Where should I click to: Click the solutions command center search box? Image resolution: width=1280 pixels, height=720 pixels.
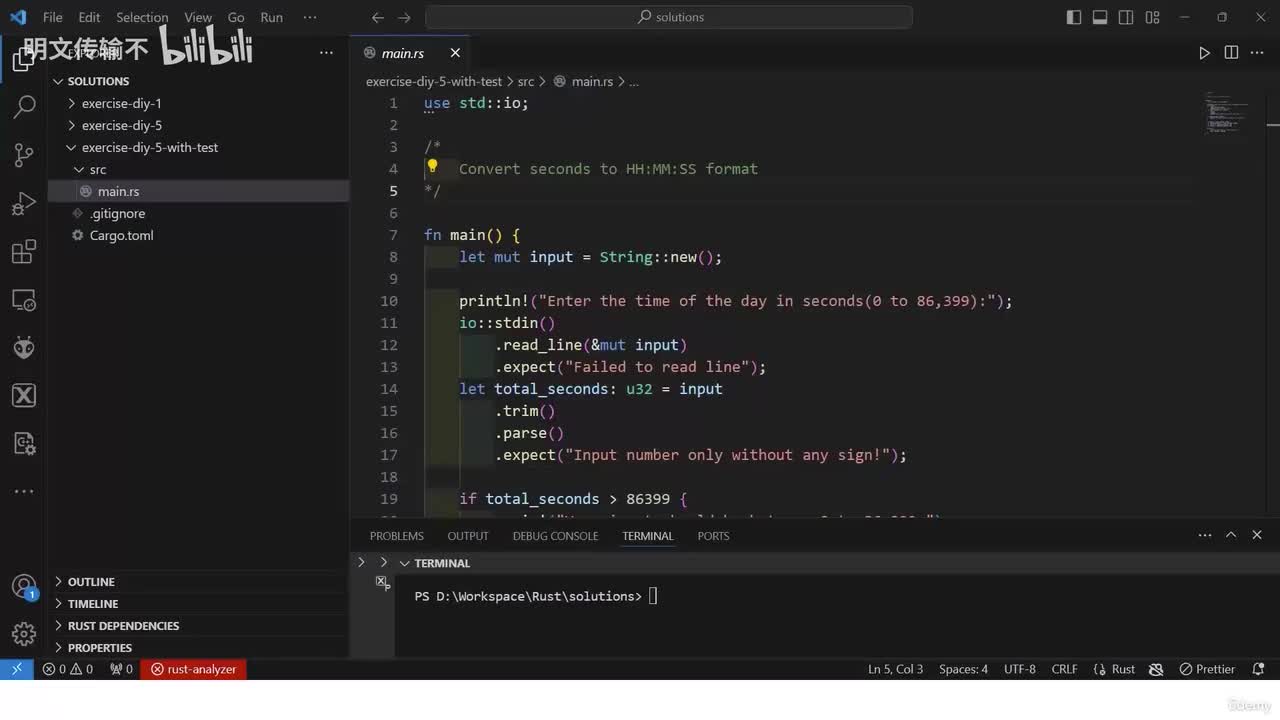coord(669,17)
